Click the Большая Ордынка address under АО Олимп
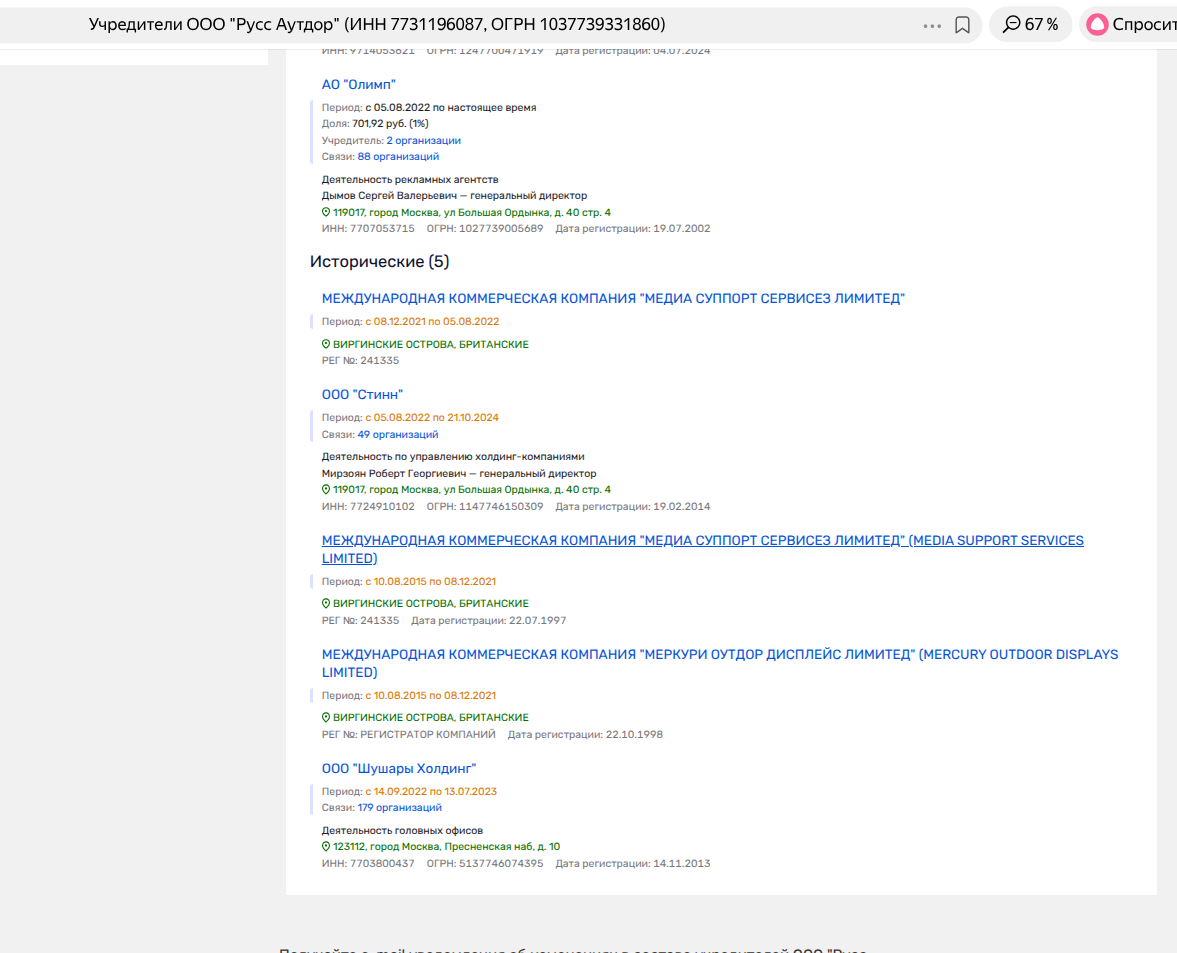 [471, 213]
